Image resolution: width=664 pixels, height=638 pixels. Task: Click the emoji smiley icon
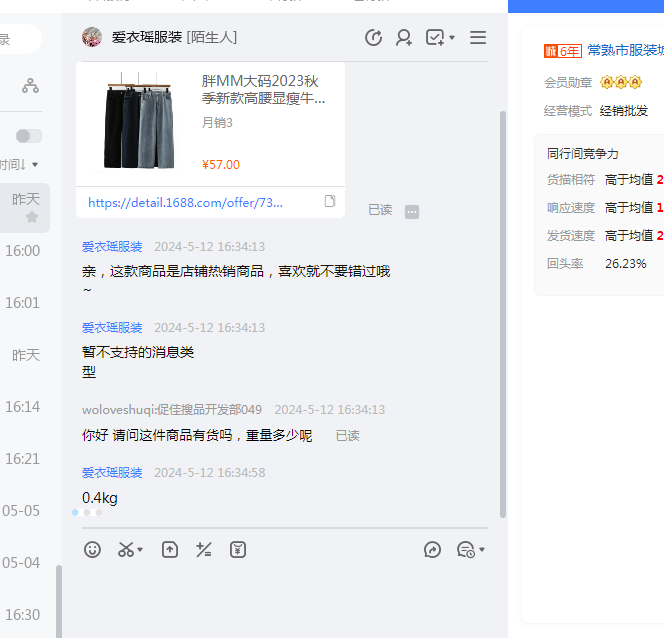[x=92, y=549]
